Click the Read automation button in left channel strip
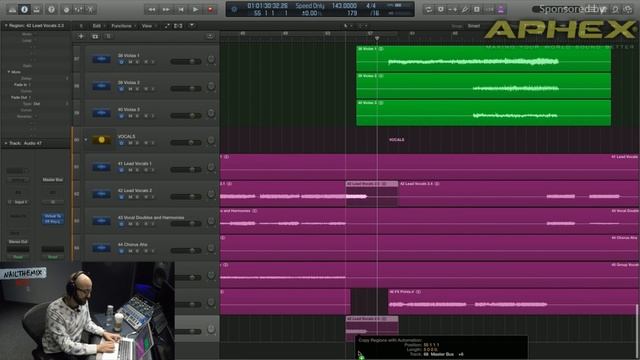This screenshot has height=360, width=640. tap(18, 257)
